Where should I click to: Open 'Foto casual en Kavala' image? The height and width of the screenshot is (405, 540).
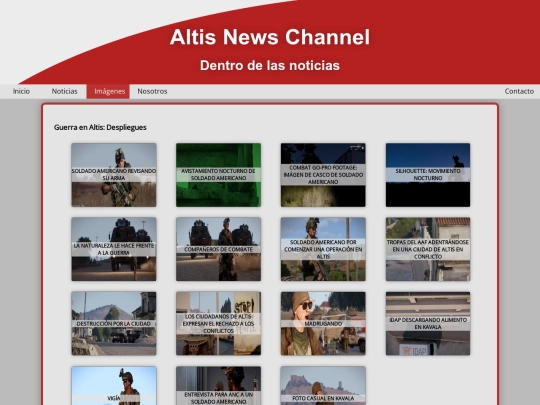(323, 386)
